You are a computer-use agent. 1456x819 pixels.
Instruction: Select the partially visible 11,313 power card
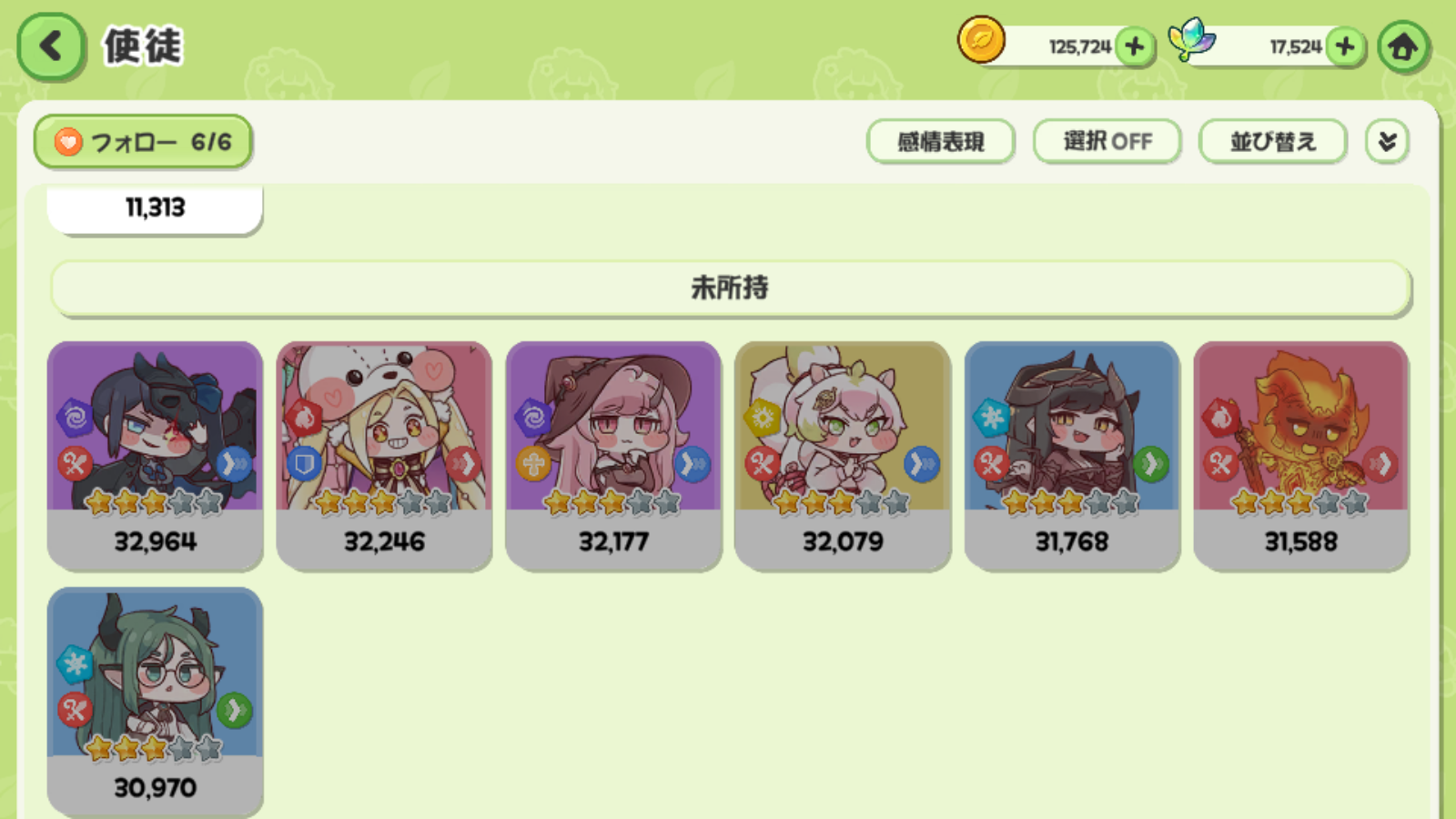click(155, 208)
